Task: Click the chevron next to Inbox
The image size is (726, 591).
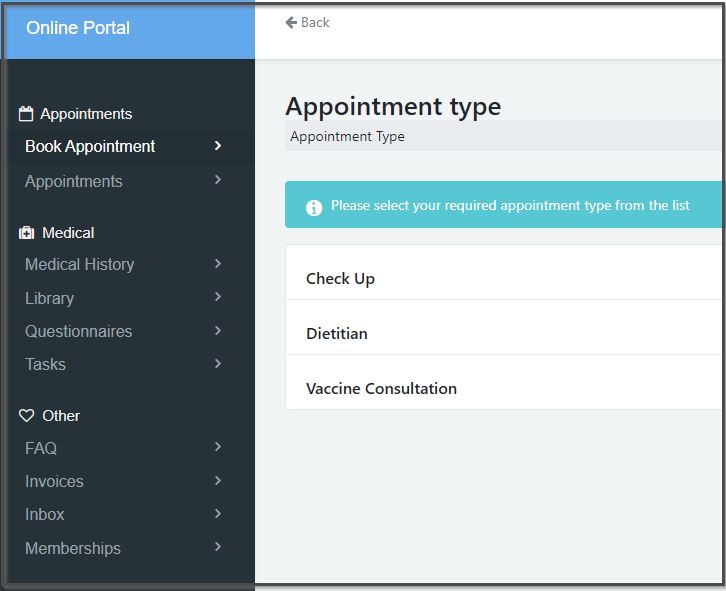Action: pyautogui.click(x=218, y=514)
